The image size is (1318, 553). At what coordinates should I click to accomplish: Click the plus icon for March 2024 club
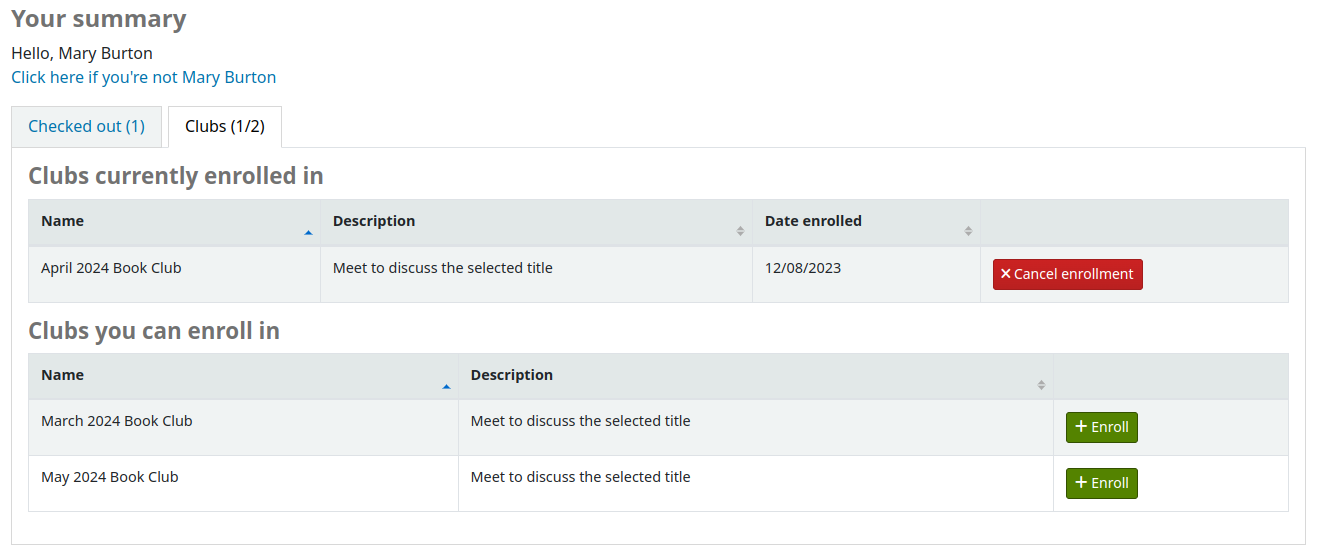pyautogui.click(x=1080, y=427)
